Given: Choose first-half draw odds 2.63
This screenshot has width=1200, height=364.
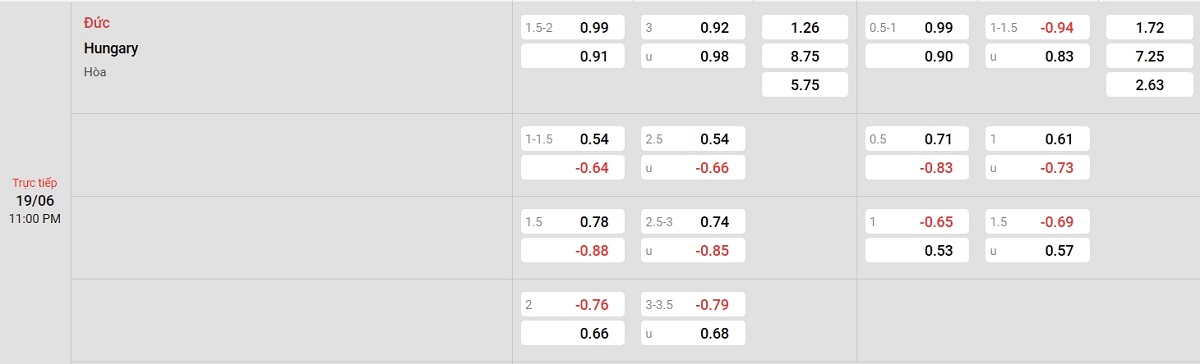Looking at the screenshot, I should 1149,86.
